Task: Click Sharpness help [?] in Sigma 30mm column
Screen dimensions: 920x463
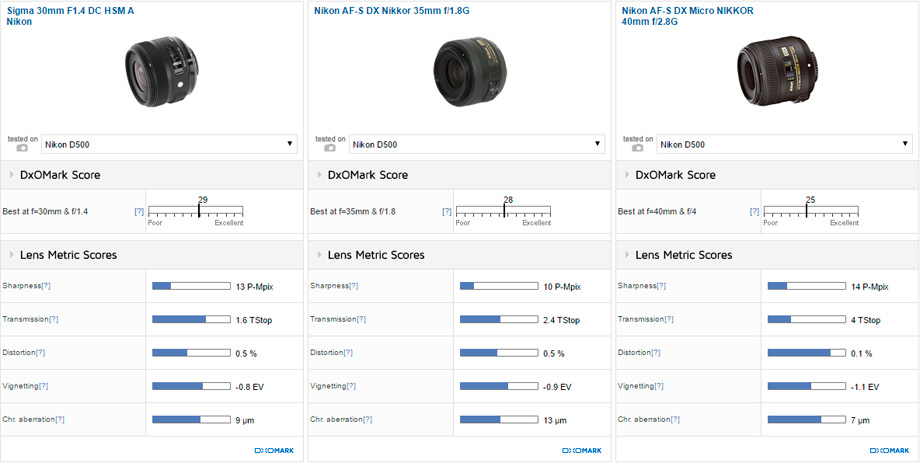Action: click(46, 286)
